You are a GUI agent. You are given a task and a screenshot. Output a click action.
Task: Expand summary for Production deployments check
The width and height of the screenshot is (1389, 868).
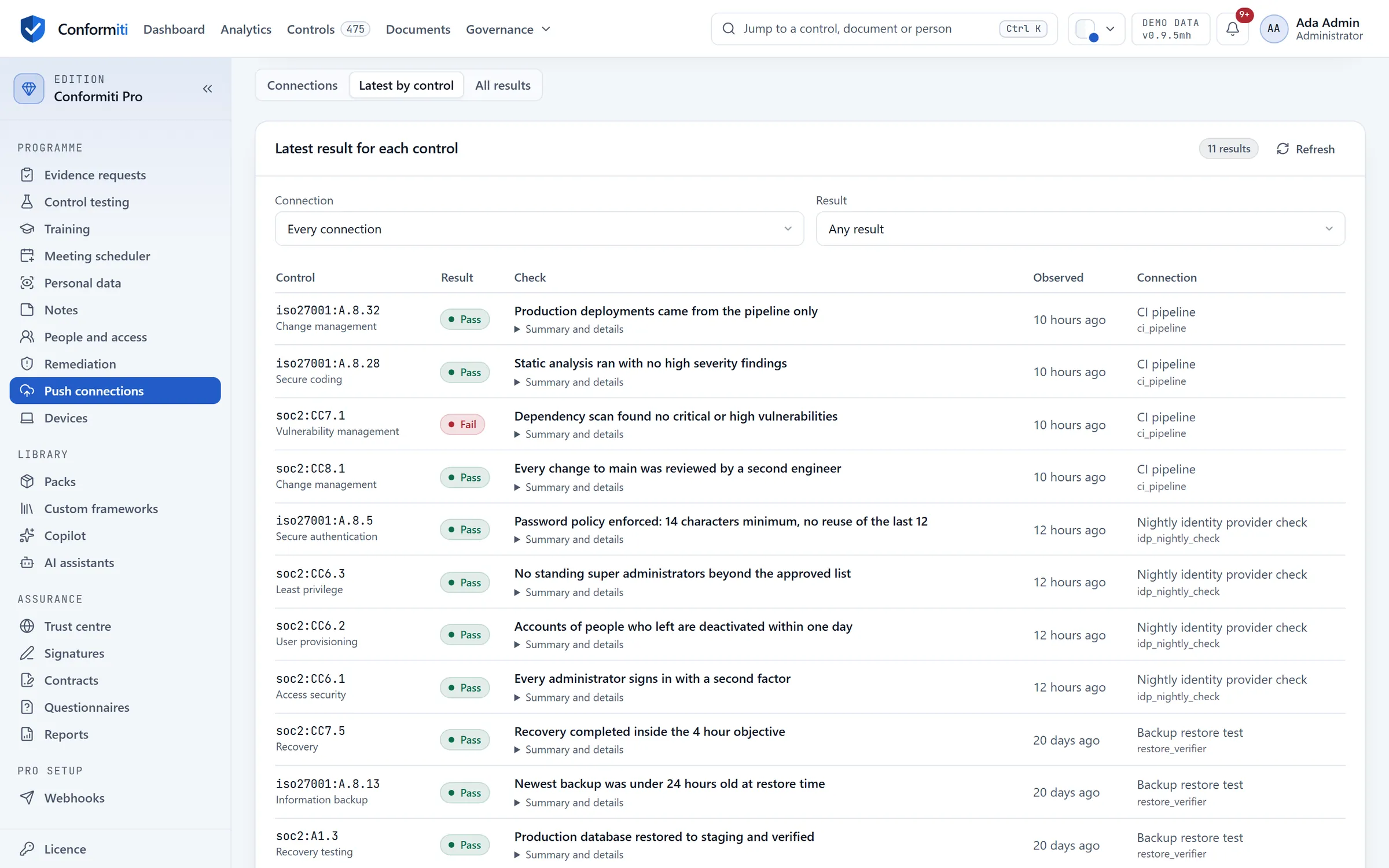pyautogui.click(x=569, y=329)
